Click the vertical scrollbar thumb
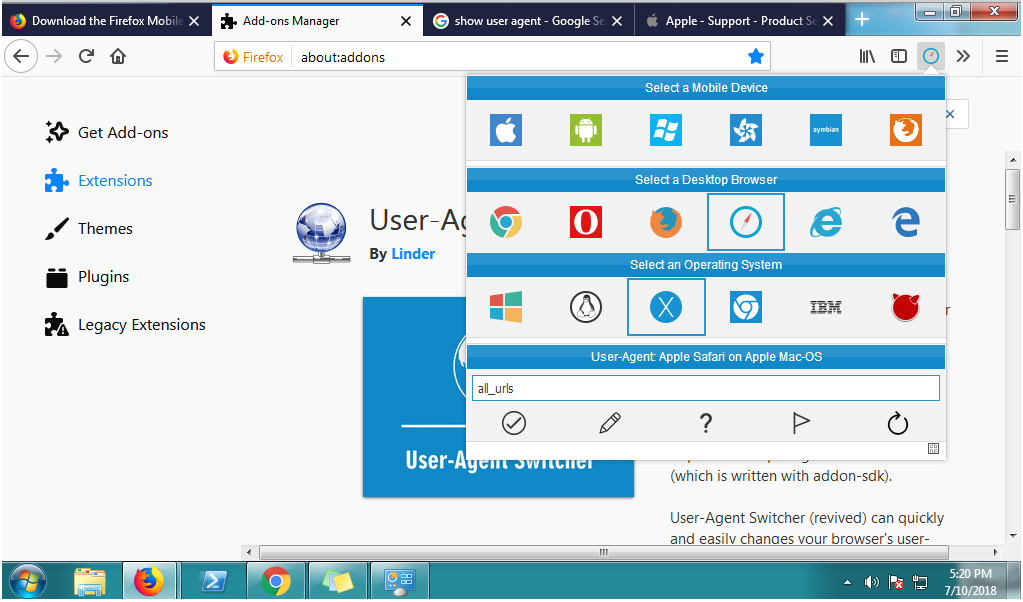The height and width of the screenshot is (602, 1023). (x=1013, y=199)
